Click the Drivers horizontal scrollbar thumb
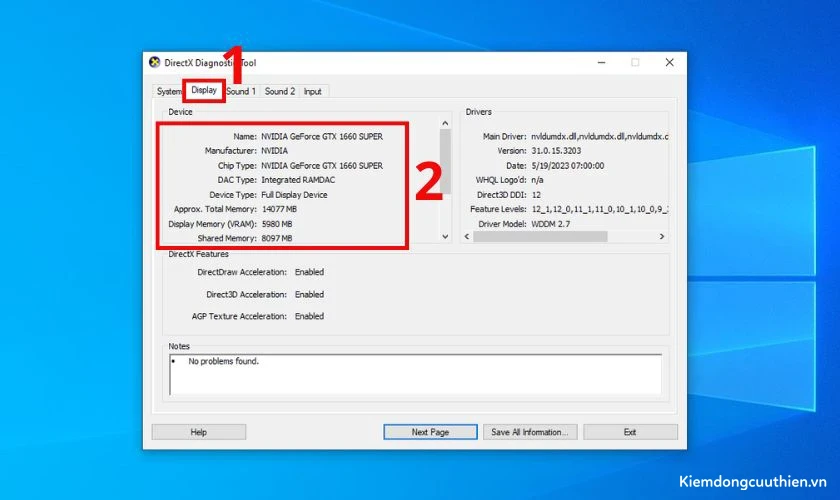840x500 pixels. (x=540, y=236)
